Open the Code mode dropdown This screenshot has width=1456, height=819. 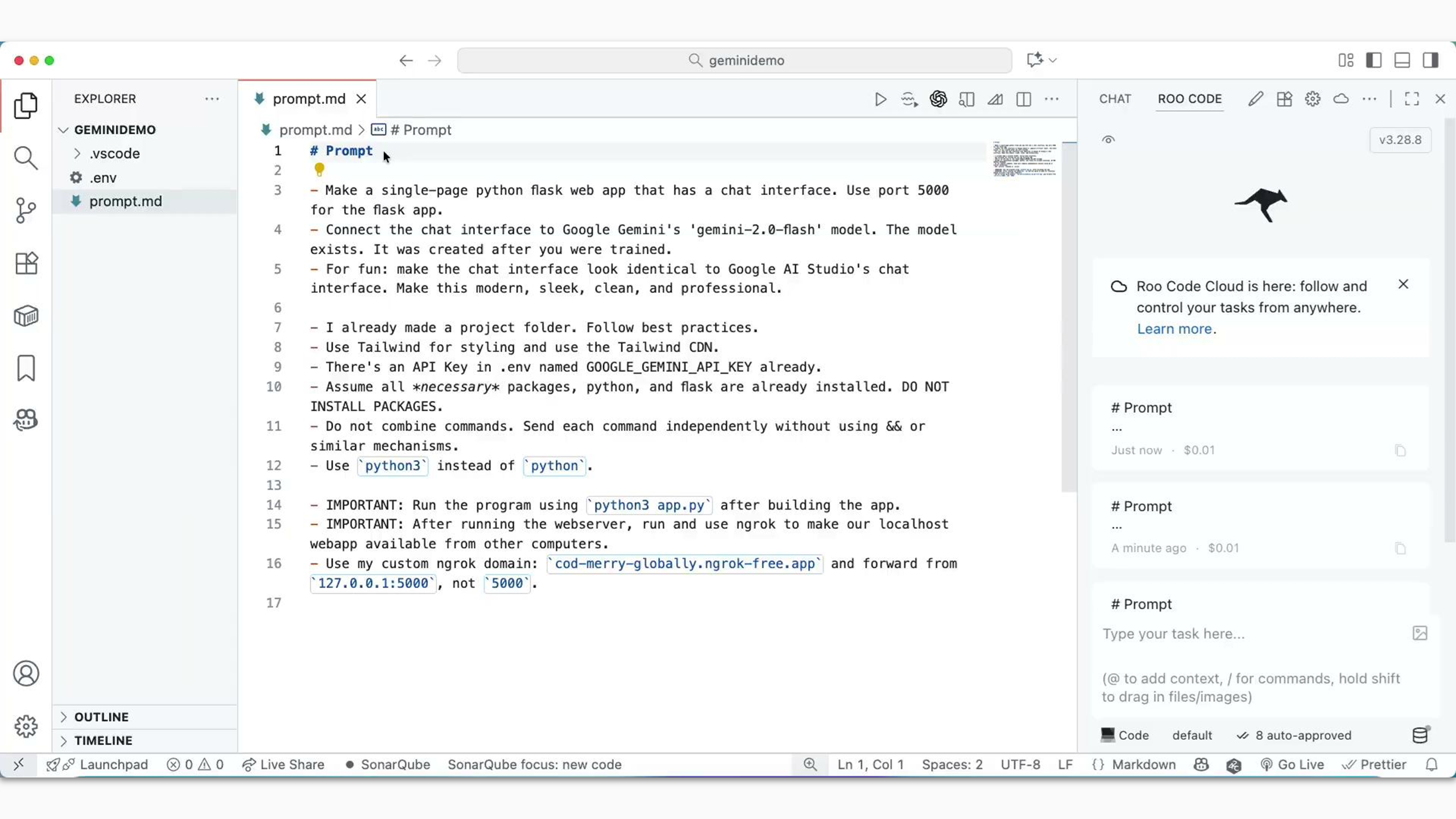pos(1124,735)
